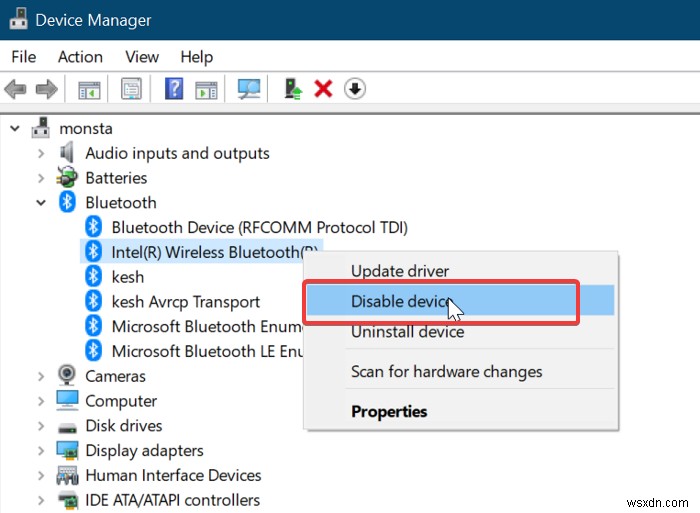Choose Uninstall device from context menu
The image size is (700, 513).
461,332
